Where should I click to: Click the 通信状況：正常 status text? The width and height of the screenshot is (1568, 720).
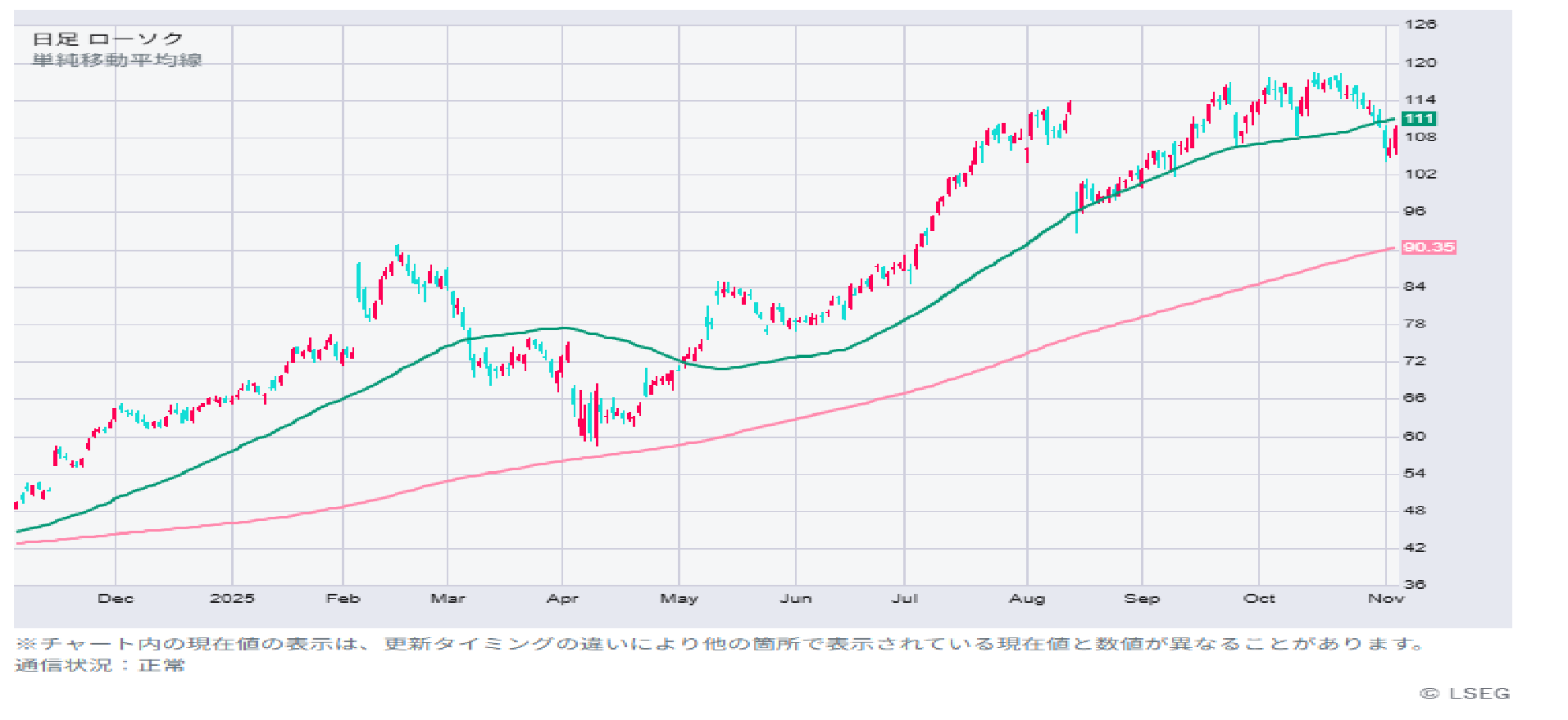click(100, 665)
